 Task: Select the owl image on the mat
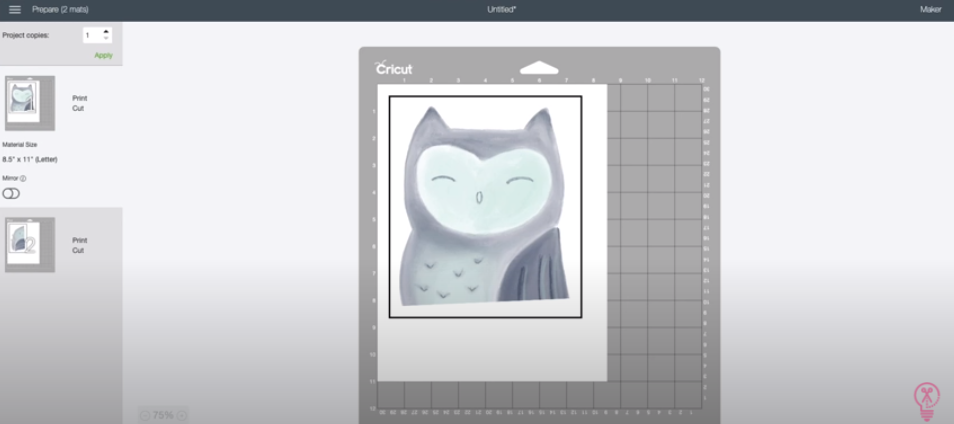click(486, 206)
